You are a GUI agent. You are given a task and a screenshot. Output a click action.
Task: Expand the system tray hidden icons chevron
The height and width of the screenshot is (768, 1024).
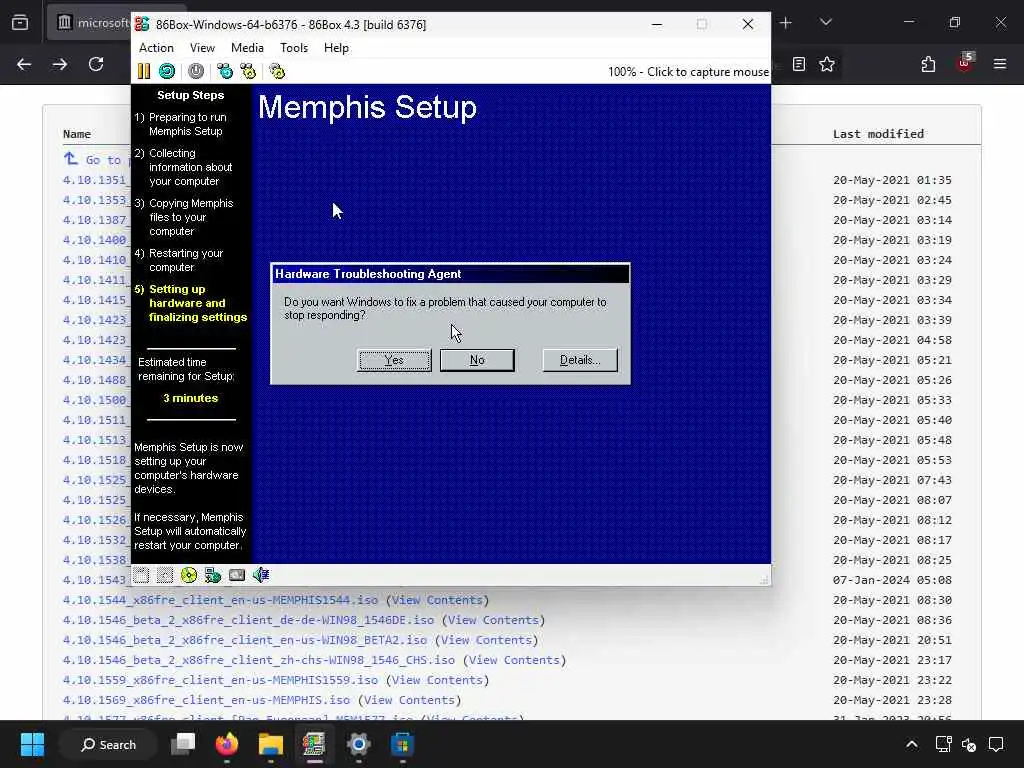coord(912,744)
